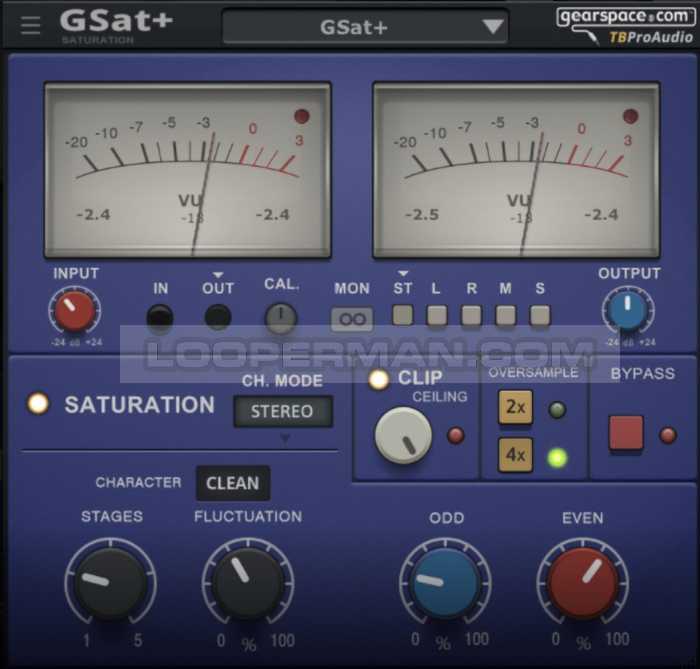
Task: Select the M mid monitor button
Action: click(506, 316)
